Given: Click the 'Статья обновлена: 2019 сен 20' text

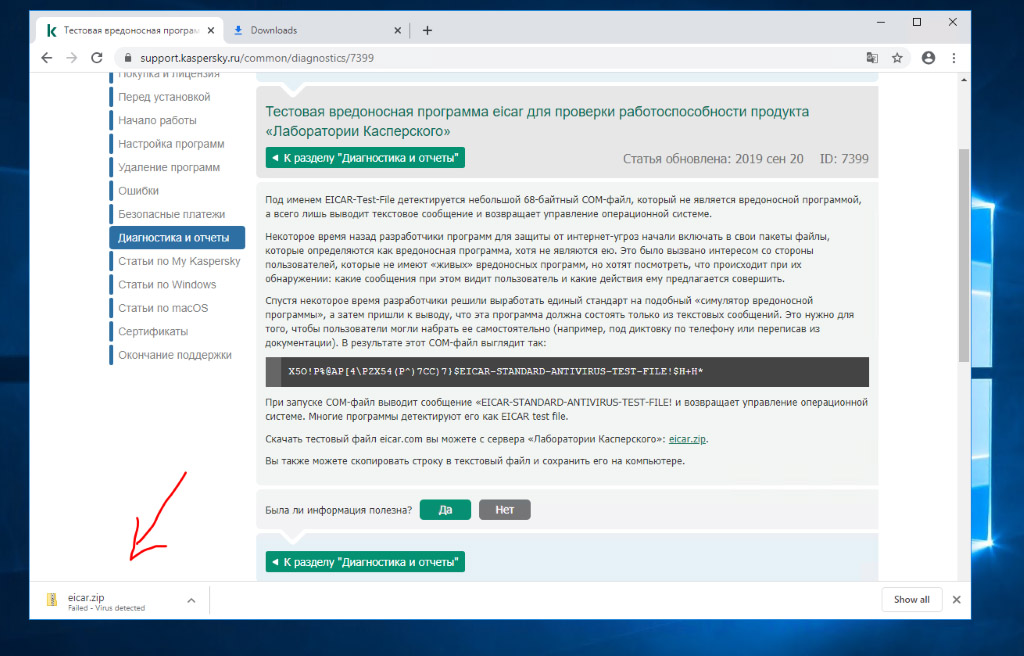Looking at the screenshot, I should [x=713, y=159].
